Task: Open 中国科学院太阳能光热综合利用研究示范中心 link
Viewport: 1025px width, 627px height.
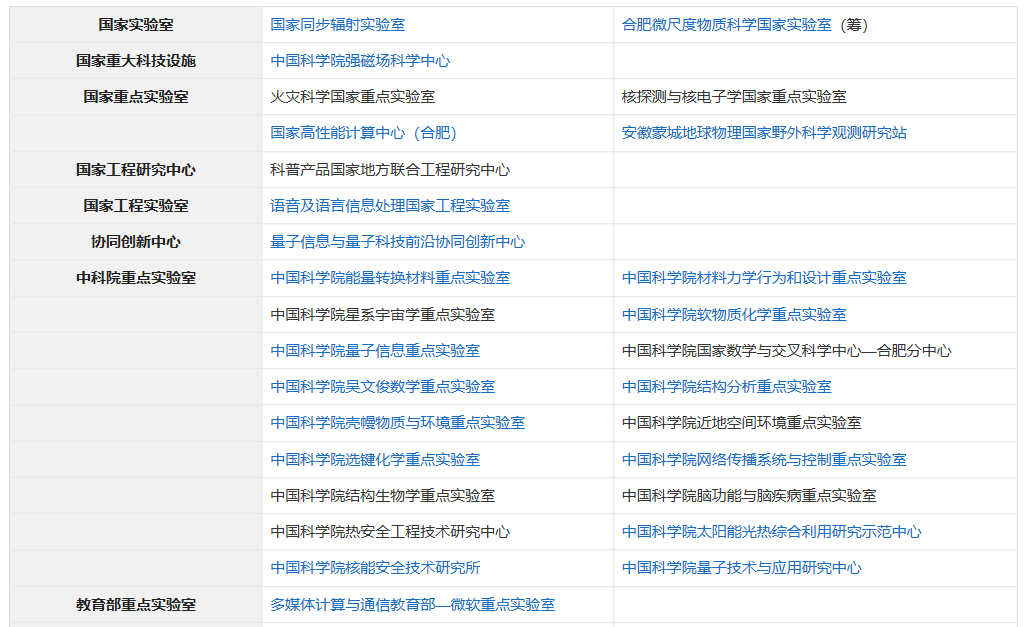Action: [x=771, y=531]
